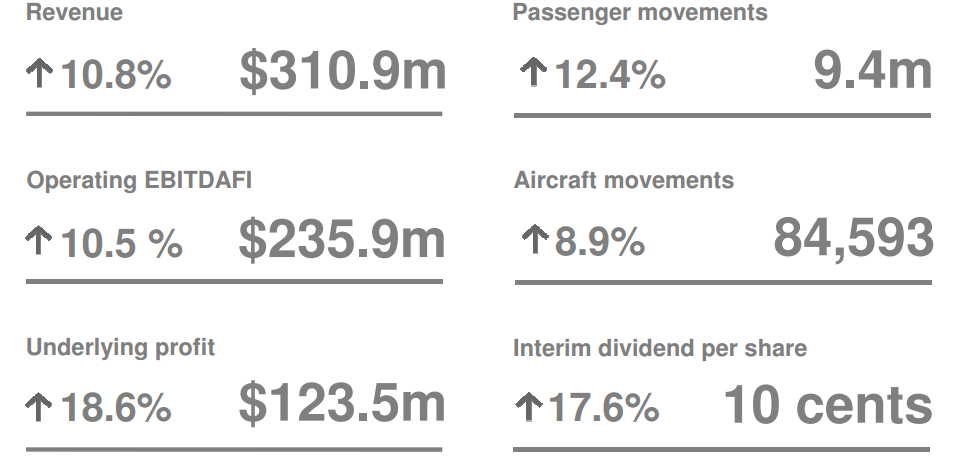Click the 10.8% revenue growth percentage
The height and width of the screenshot is (470, 962).
pyautogui.click(x=116, y=75)
